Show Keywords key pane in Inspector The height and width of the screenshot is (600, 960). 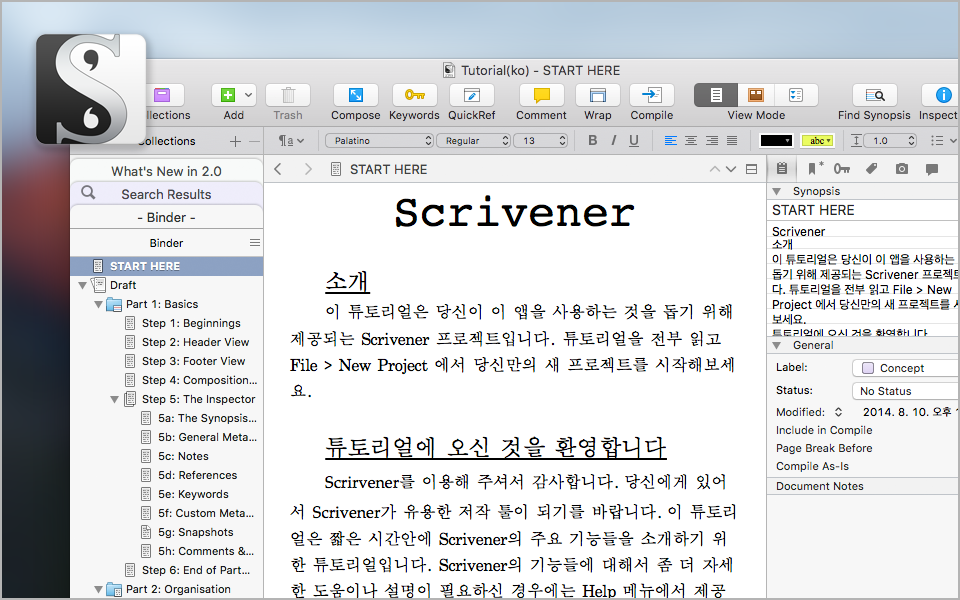[x=842, y=168]
